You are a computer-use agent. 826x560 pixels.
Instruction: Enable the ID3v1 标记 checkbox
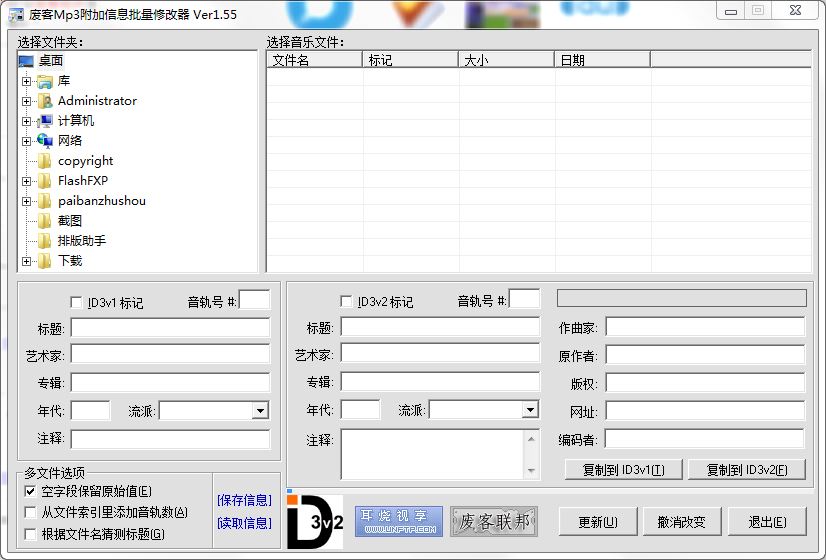(77, 302)
